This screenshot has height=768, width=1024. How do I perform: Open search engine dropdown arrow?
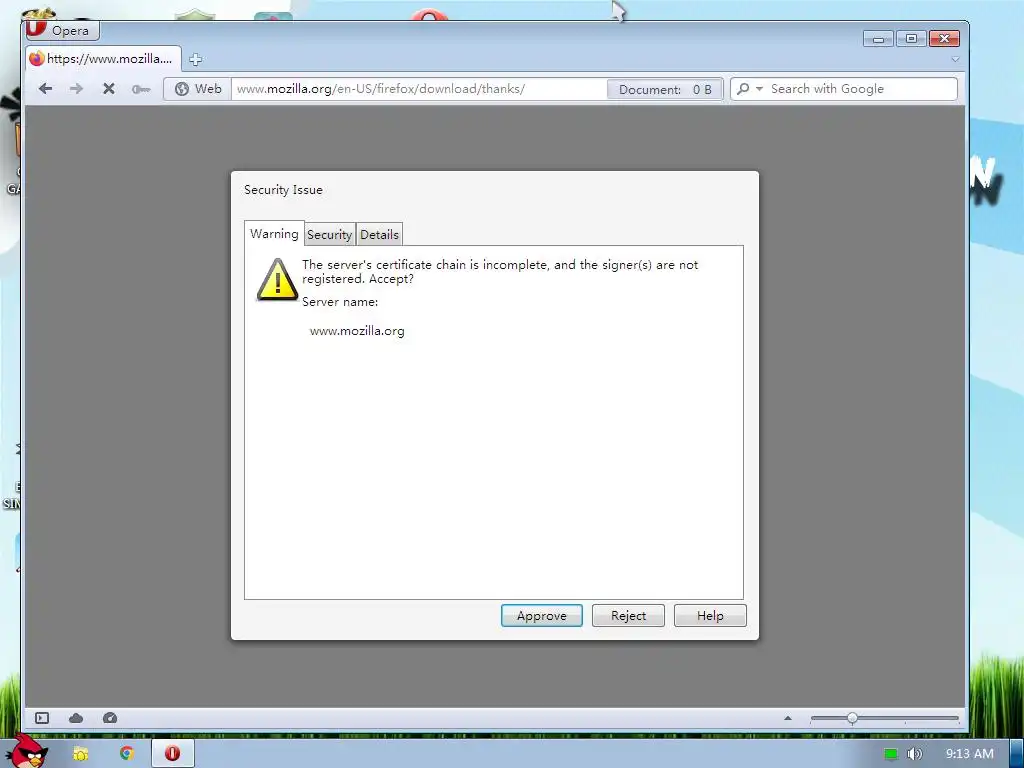pos(759,88)
